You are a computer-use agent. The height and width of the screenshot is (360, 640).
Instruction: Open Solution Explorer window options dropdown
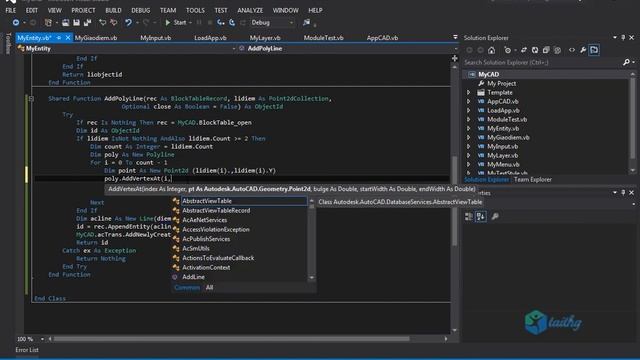615,38
